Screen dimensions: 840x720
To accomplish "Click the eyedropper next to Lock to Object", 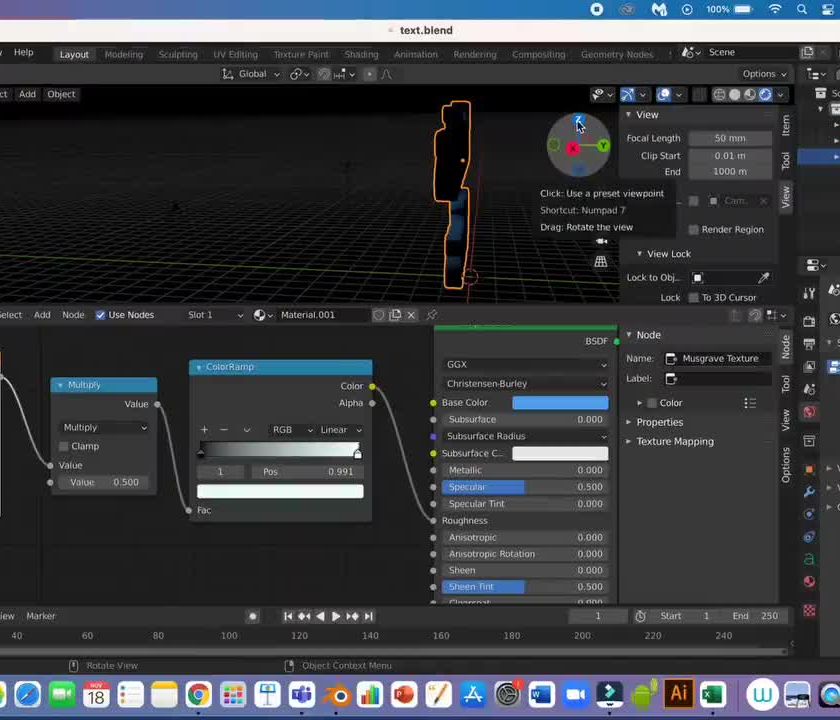I will [x=764, y=278].
